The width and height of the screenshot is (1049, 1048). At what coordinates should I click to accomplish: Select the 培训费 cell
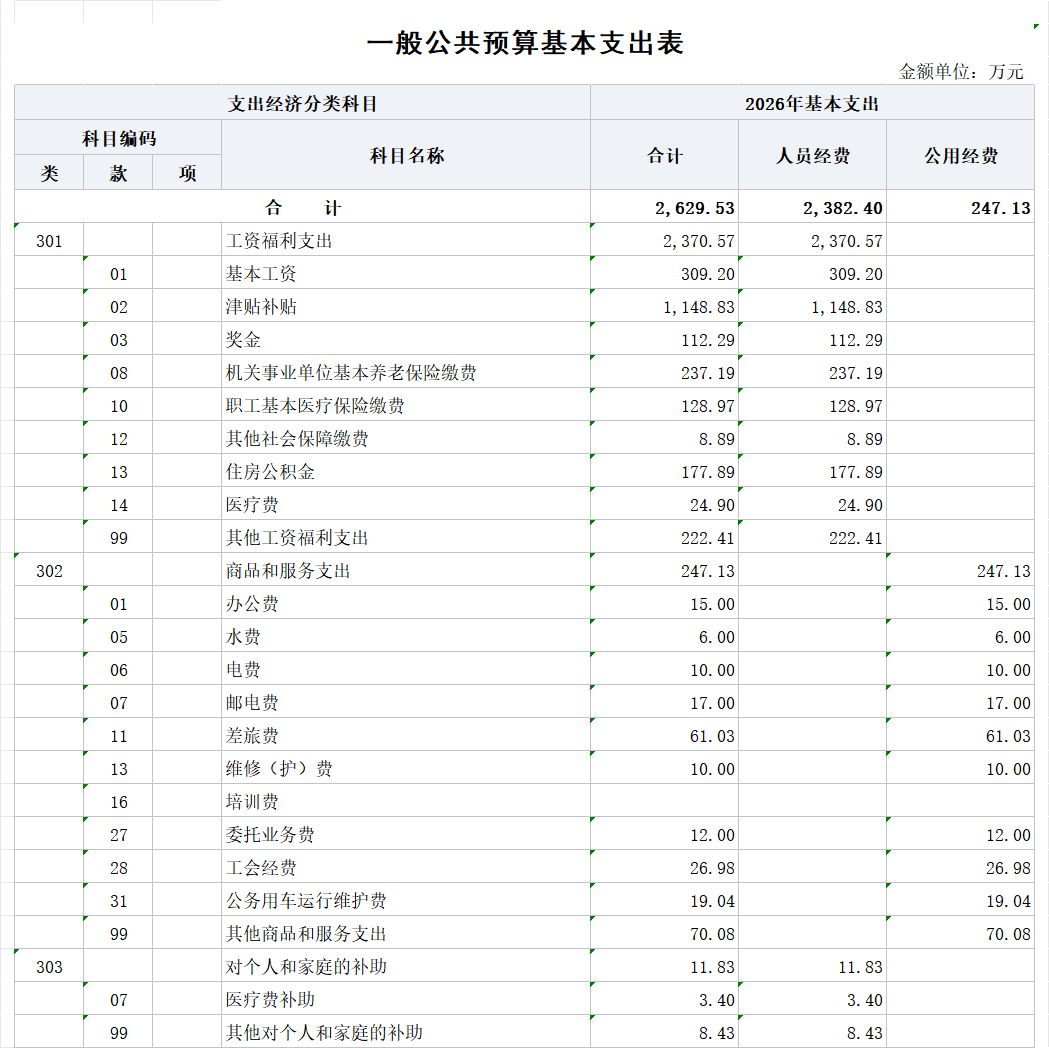coord(406,801)
